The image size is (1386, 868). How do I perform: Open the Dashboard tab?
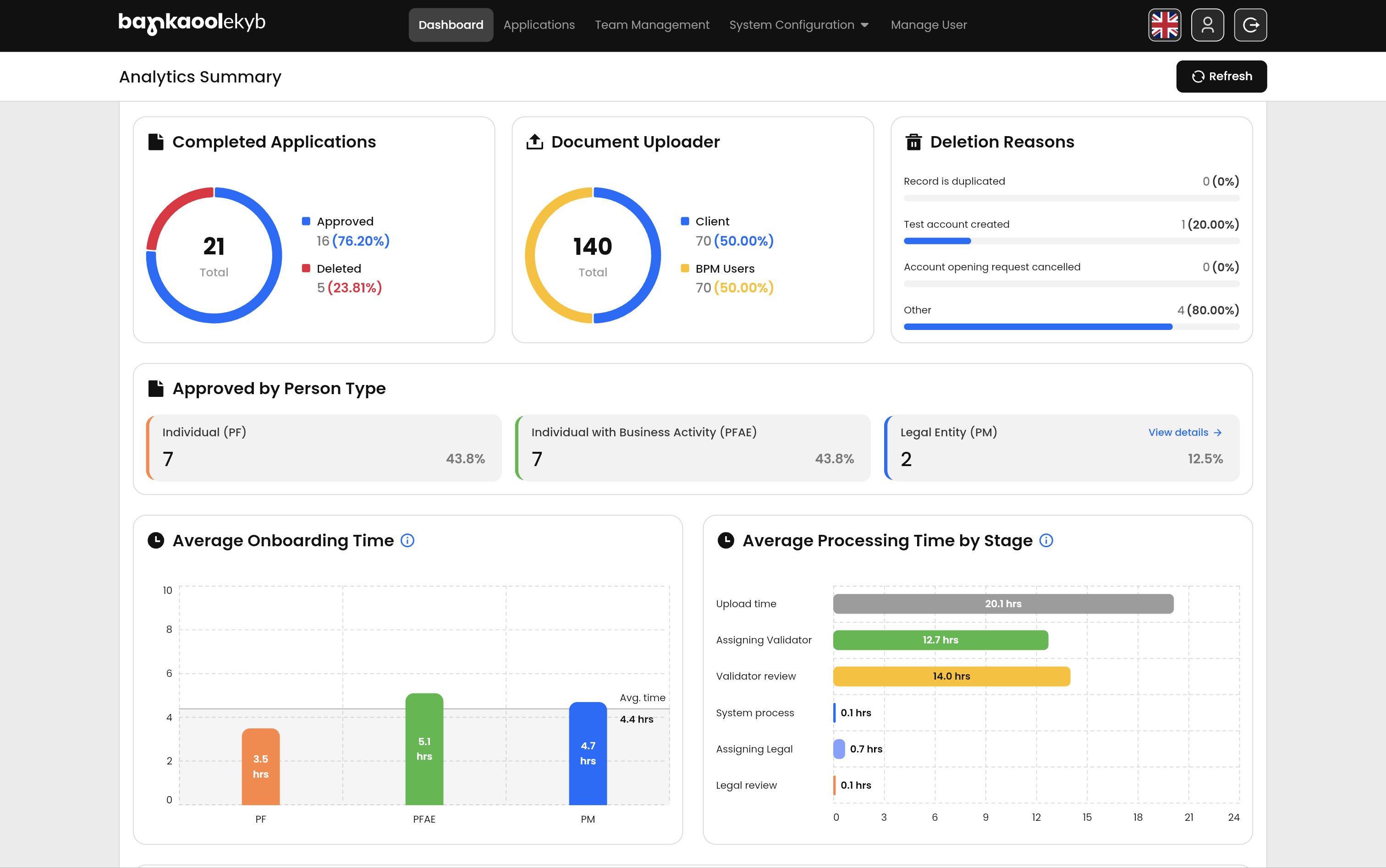click(x=451, y=25)
